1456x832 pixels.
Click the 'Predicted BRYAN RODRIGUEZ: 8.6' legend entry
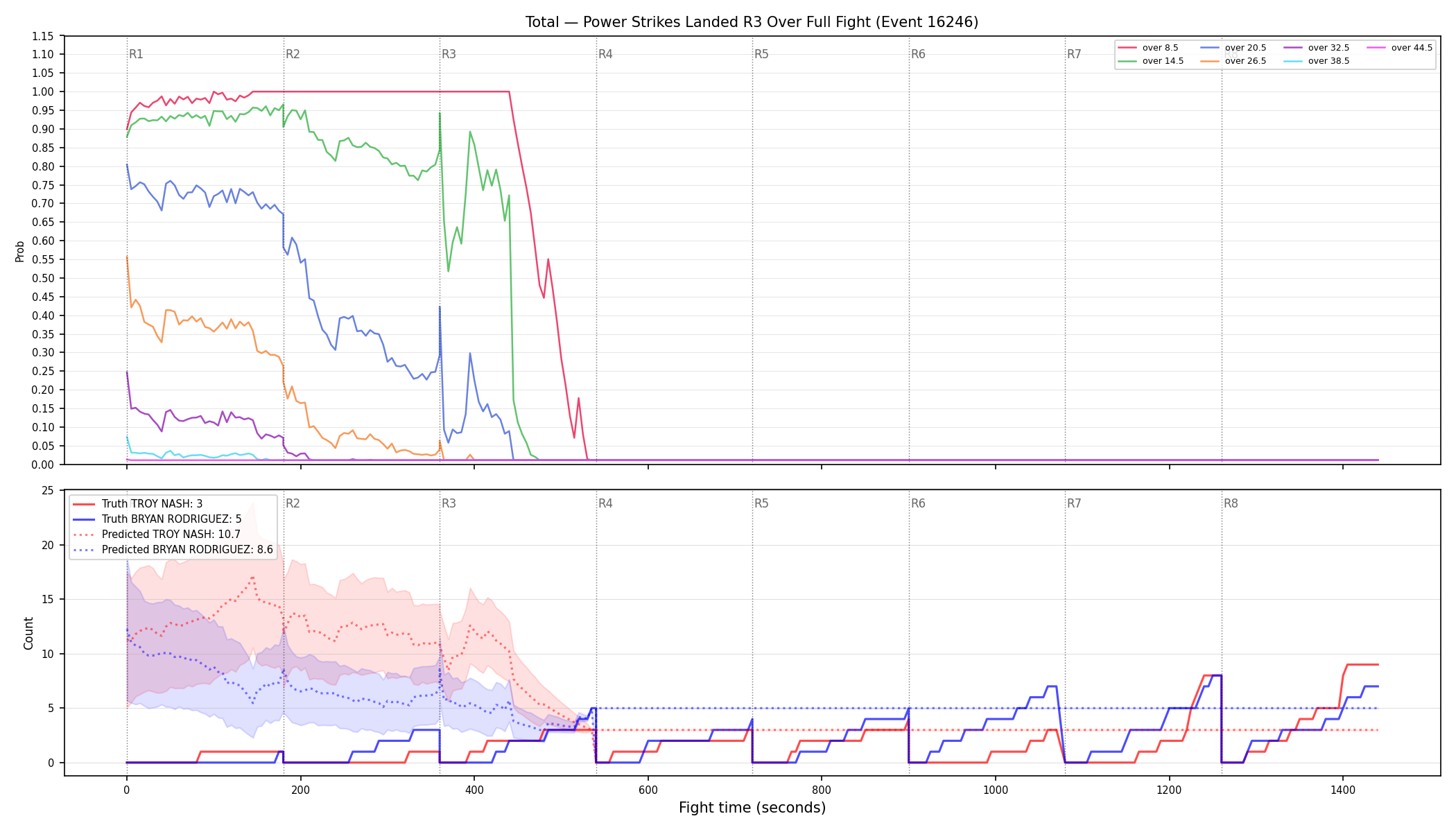coord(173,550)
